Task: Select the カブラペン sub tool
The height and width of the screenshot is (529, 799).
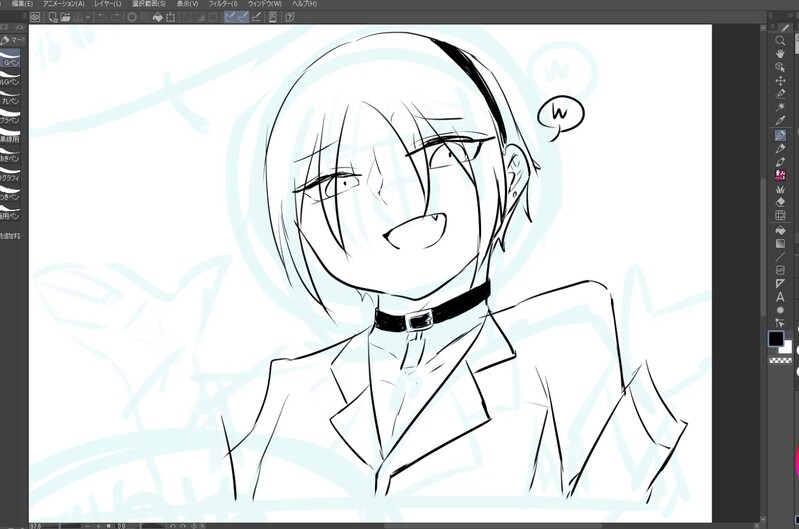Action: [10, 116]
